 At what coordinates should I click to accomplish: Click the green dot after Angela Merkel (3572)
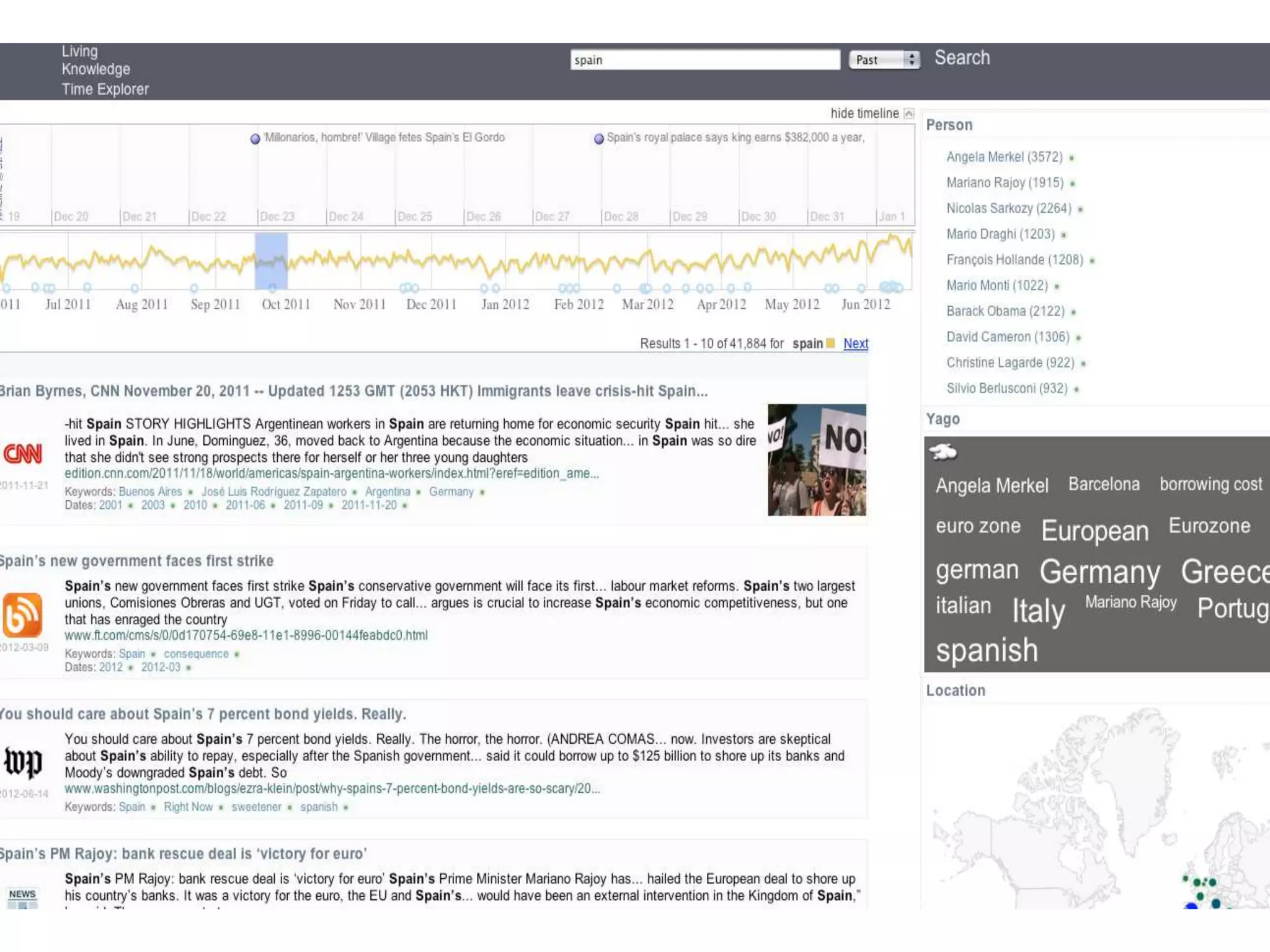[1072, 159]
